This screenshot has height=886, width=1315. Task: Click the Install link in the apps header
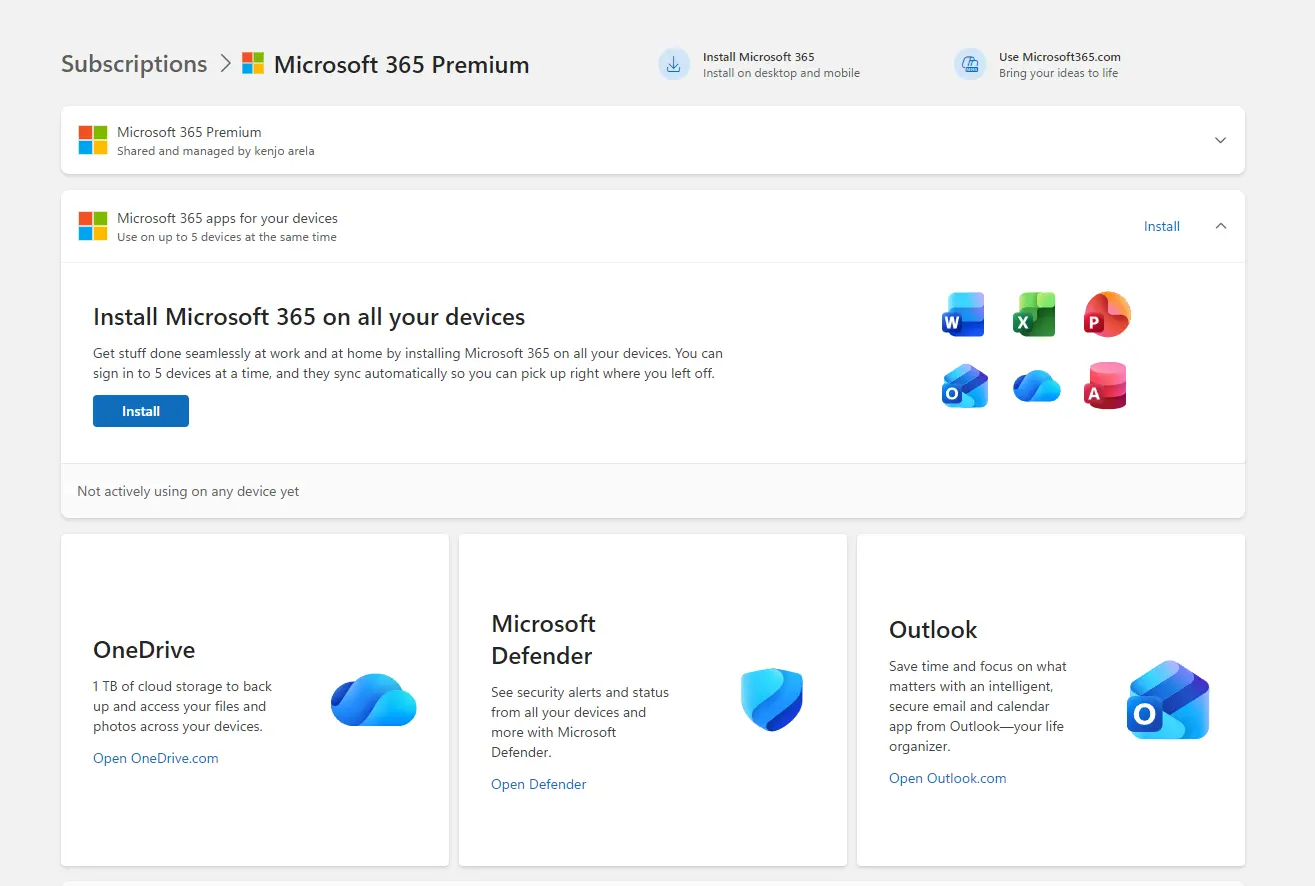[1162, 227]
